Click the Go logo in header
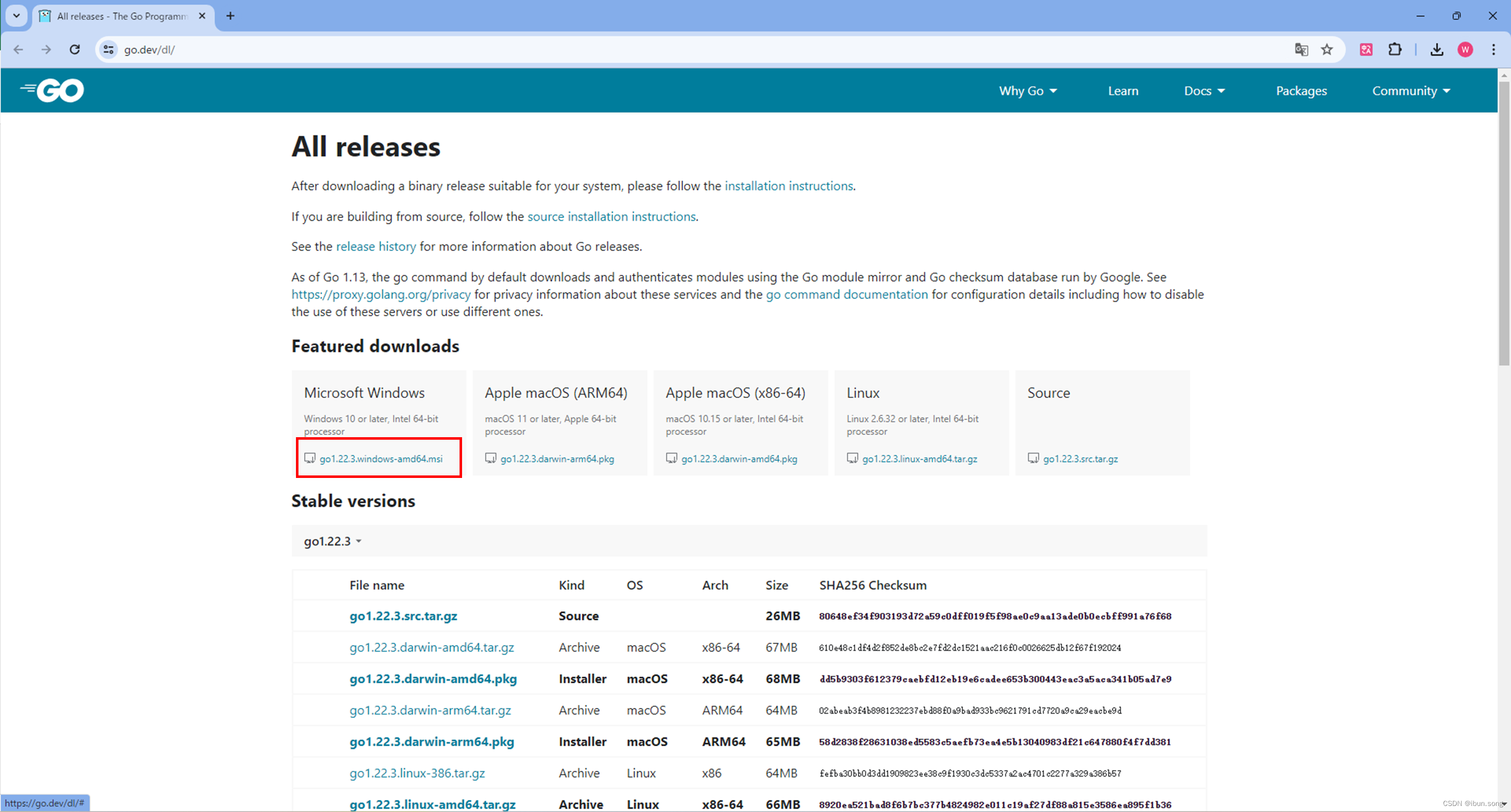This screenshot has width=1511, height=812. click(53, 90)
